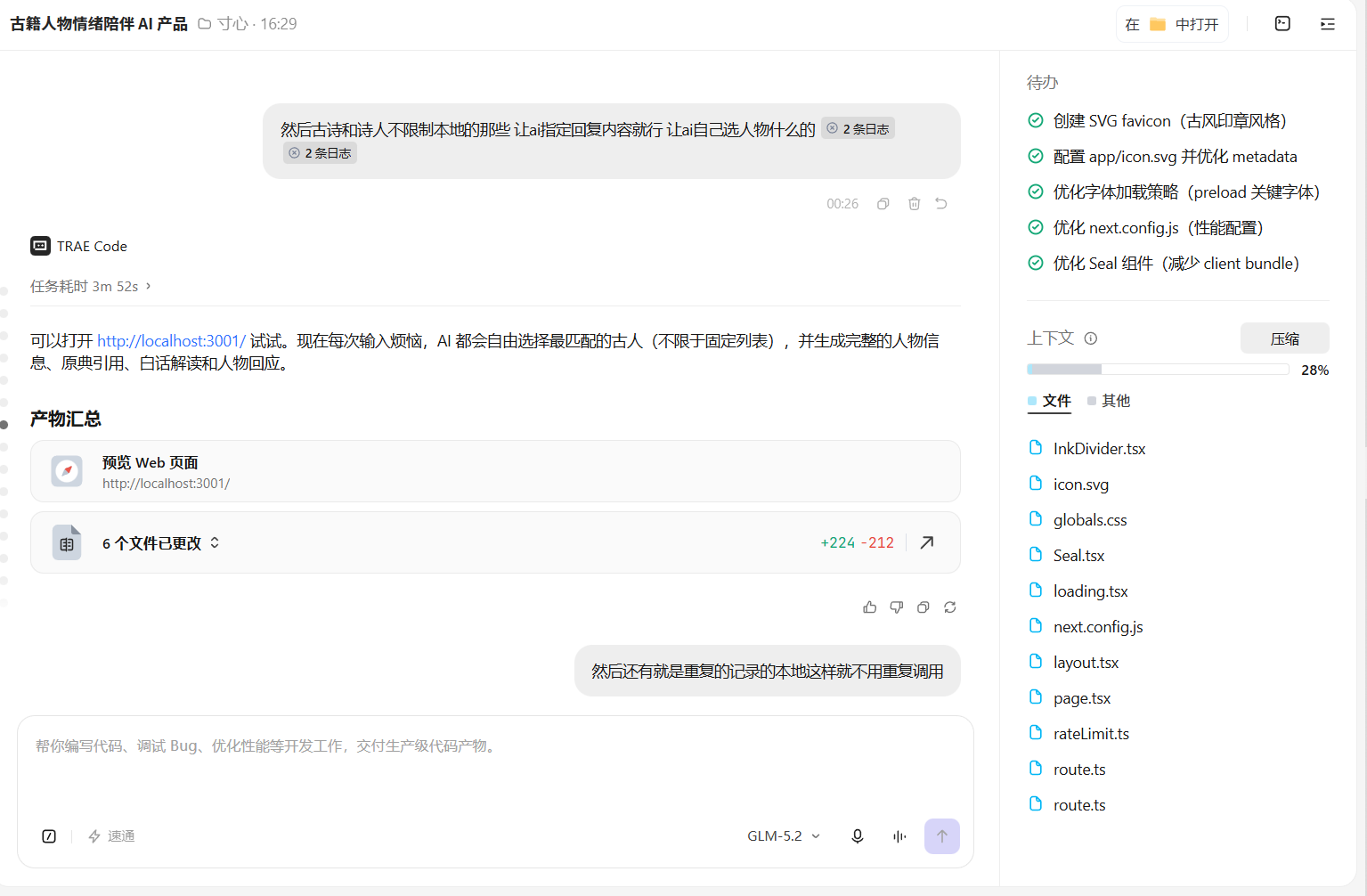Image resolution: width=1367 pixels, height=896 pixels.
Task: Click the undo arrow beside the trash icon
Action: coord(941,204)
